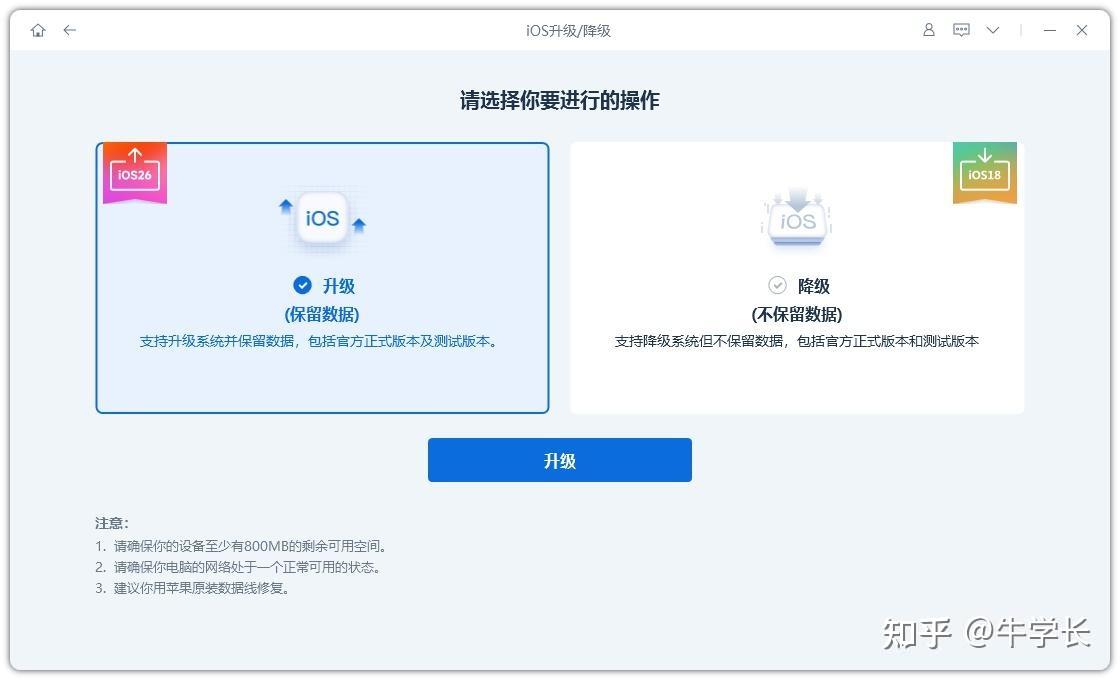
Task: Click the Home icon in top bar
Action: [38, 30]
